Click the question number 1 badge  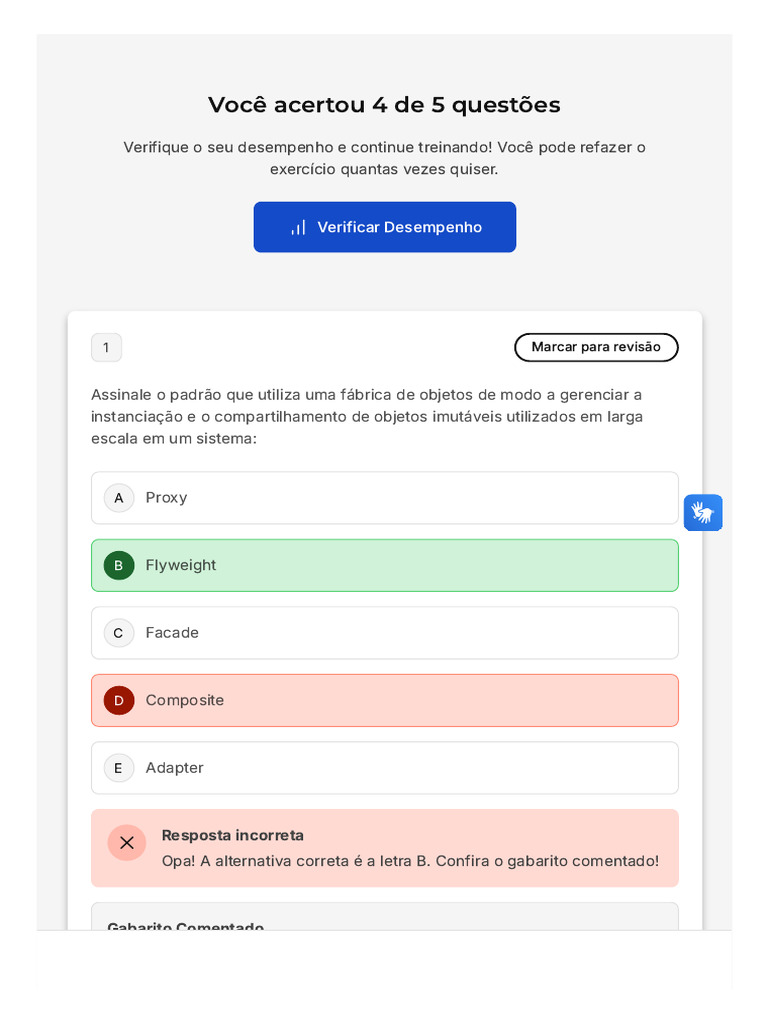(106, 348)
